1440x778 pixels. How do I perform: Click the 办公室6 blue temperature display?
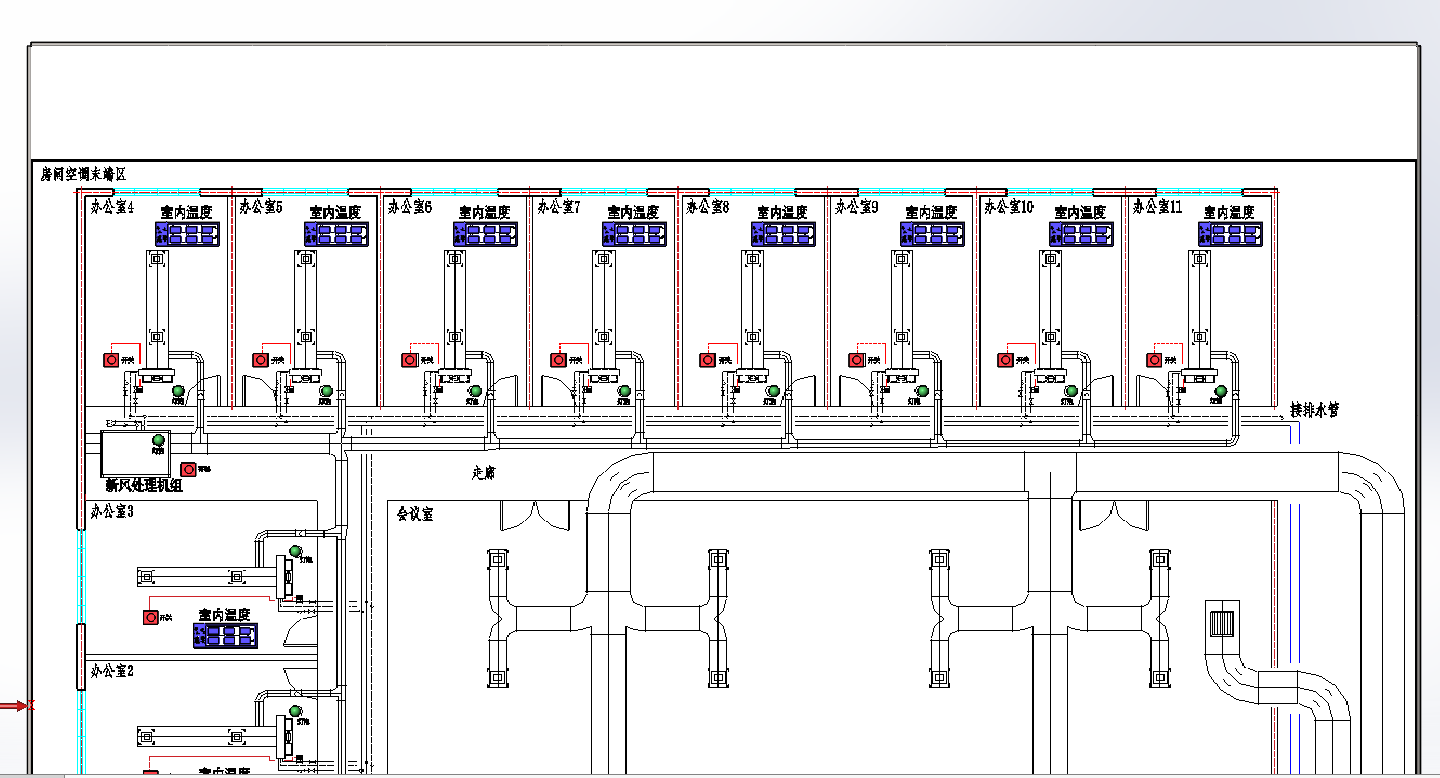486,234
